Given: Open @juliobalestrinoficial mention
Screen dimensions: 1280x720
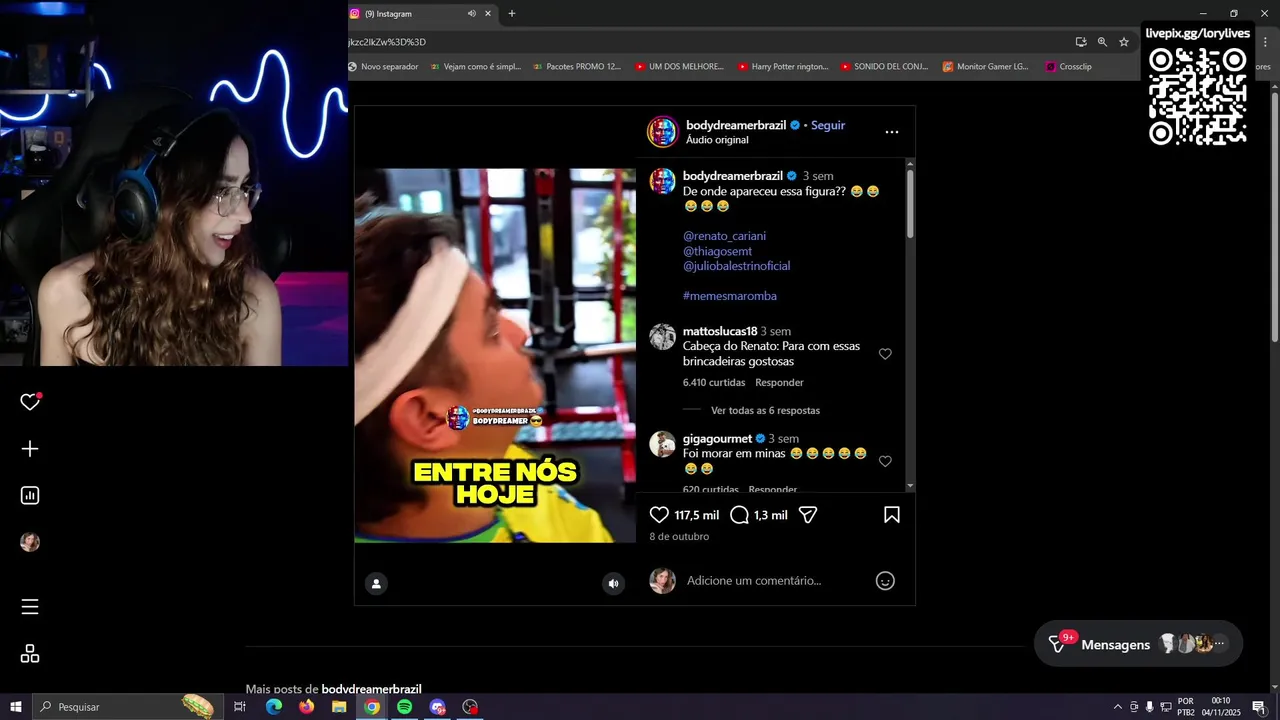Looking at the screenshot, I should point(736,266).
